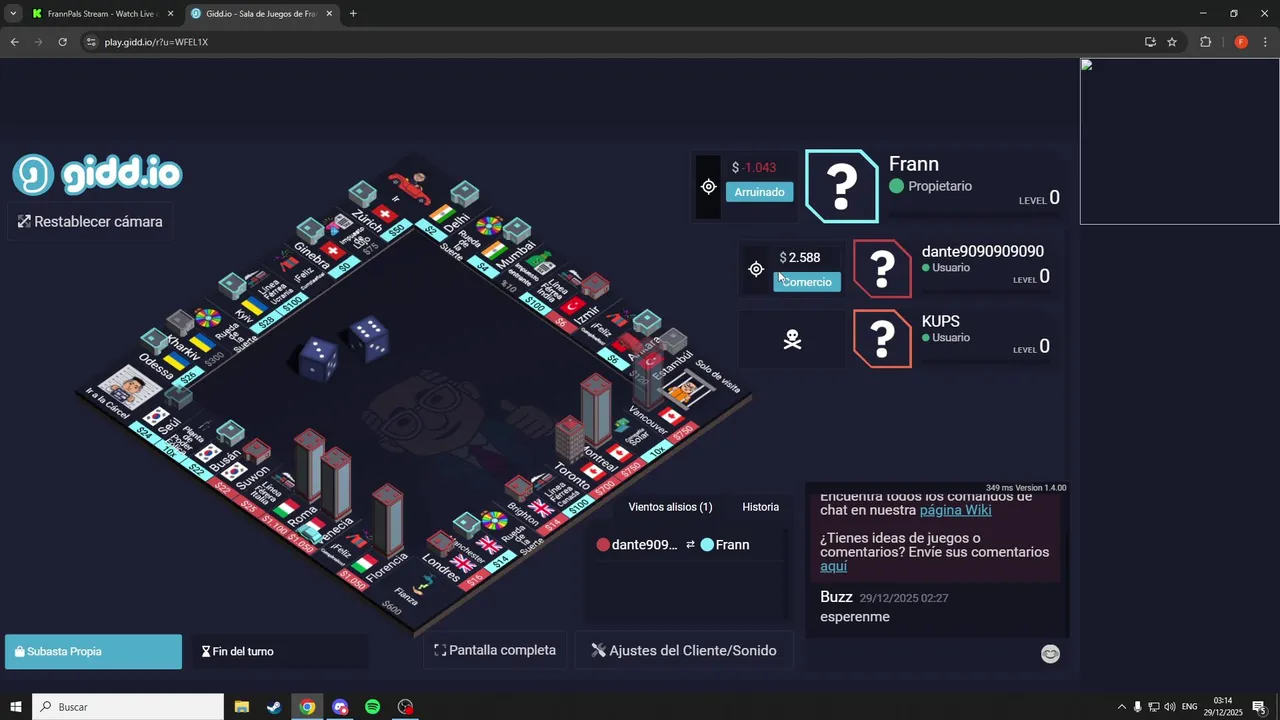Viewport: 1280px width, 720px height.
Task: Locate Frann's piece with target icon
Action: [x=708, y=187]
